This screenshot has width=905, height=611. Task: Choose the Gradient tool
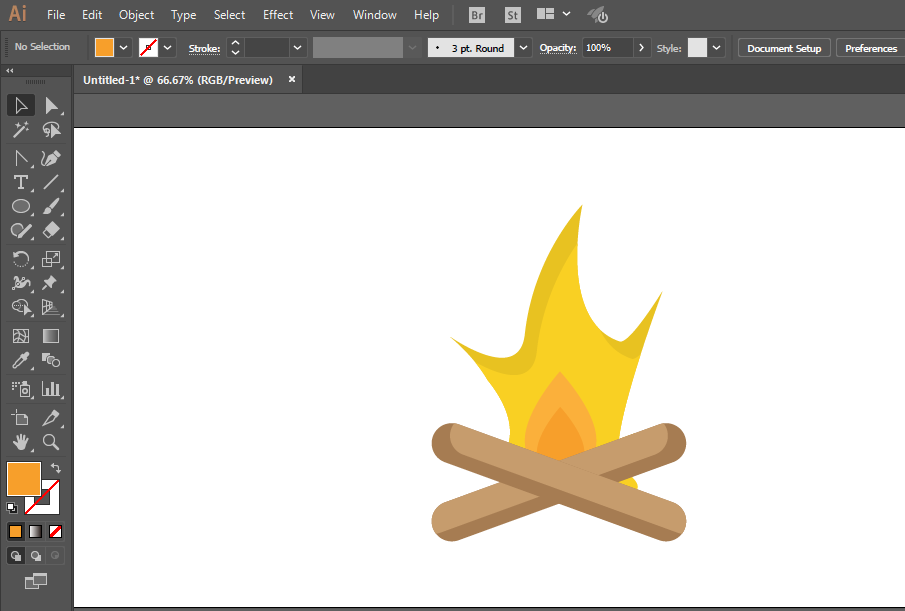51,336
